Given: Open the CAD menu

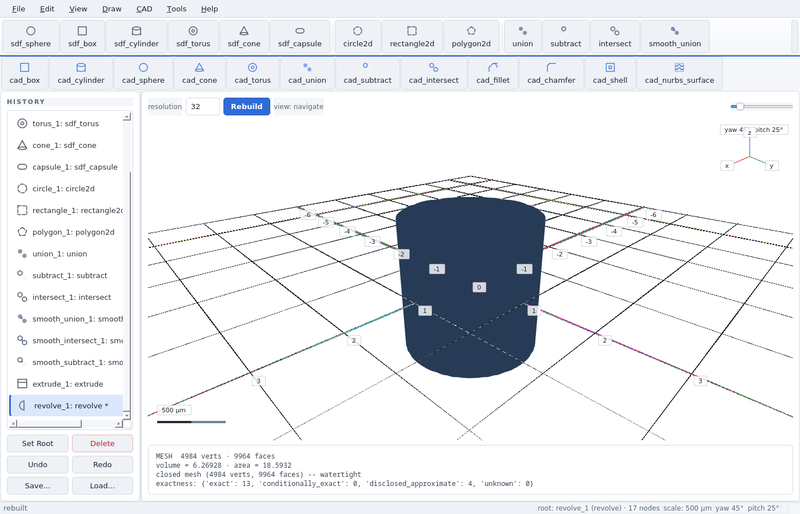Looking at the screenshot, I should 144,9.
